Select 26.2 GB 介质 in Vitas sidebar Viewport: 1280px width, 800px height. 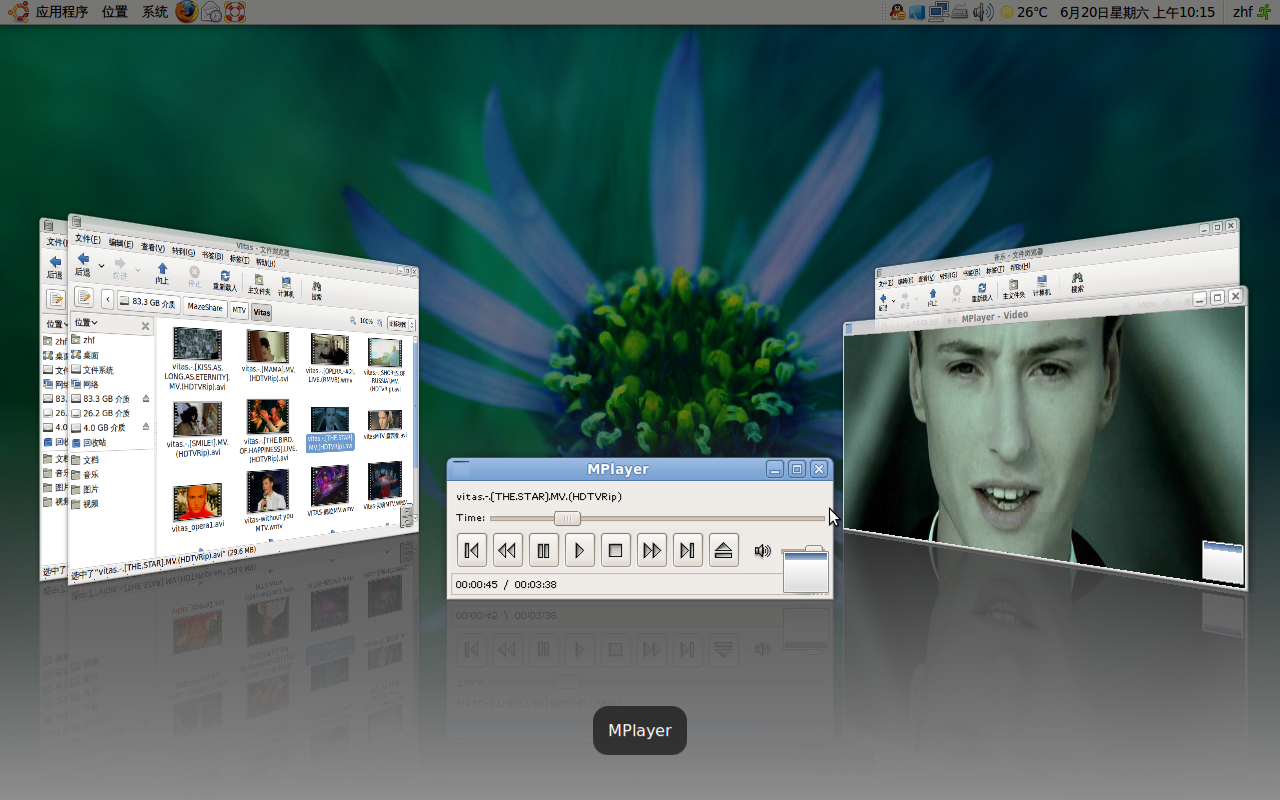pyautogui.click(x=100, y=412)
